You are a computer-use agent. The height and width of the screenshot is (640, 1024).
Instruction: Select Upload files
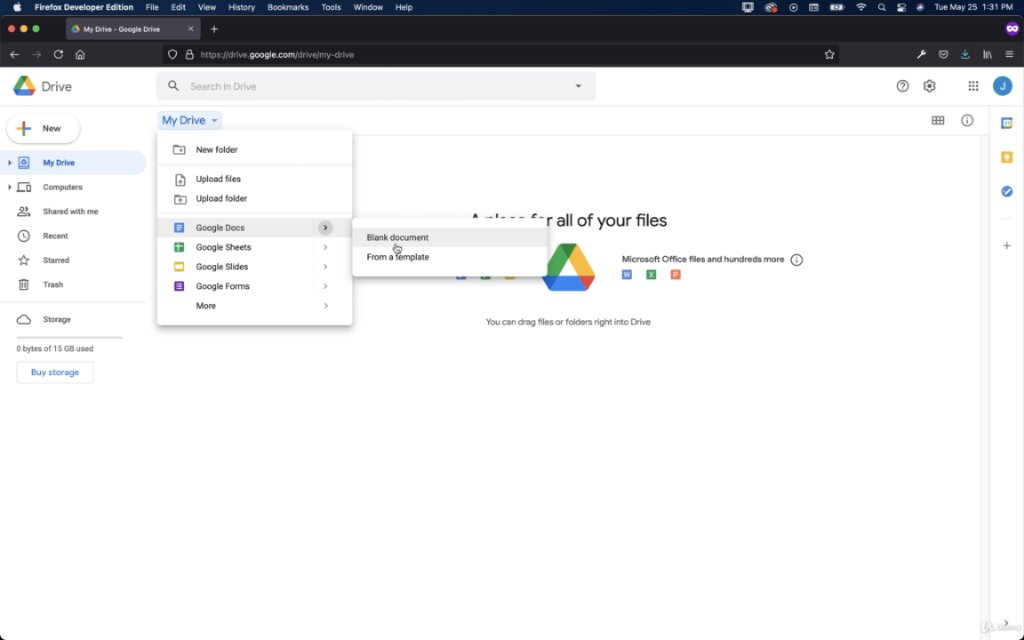point(255,179)
